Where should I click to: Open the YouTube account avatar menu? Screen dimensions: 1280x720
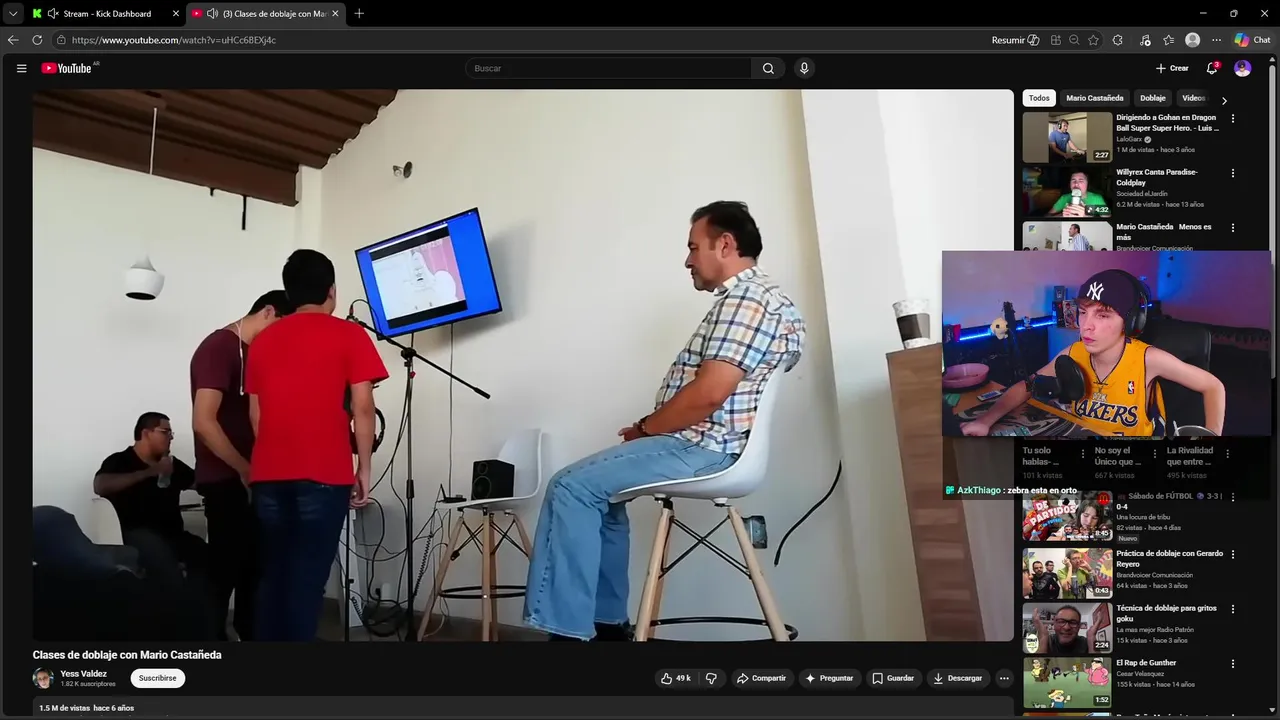tap(1242, 68)
